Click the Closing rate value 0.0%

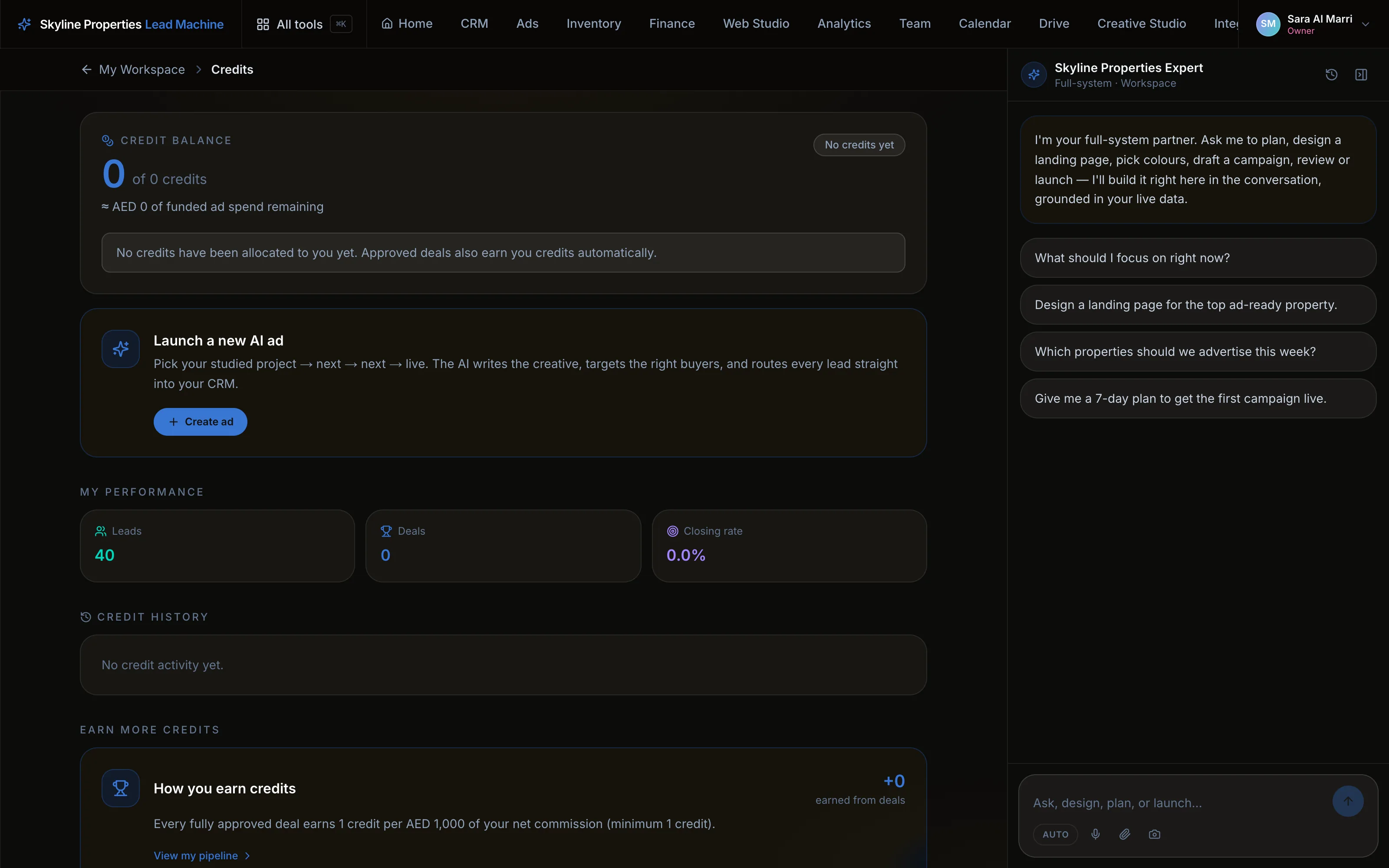point(686,555)
